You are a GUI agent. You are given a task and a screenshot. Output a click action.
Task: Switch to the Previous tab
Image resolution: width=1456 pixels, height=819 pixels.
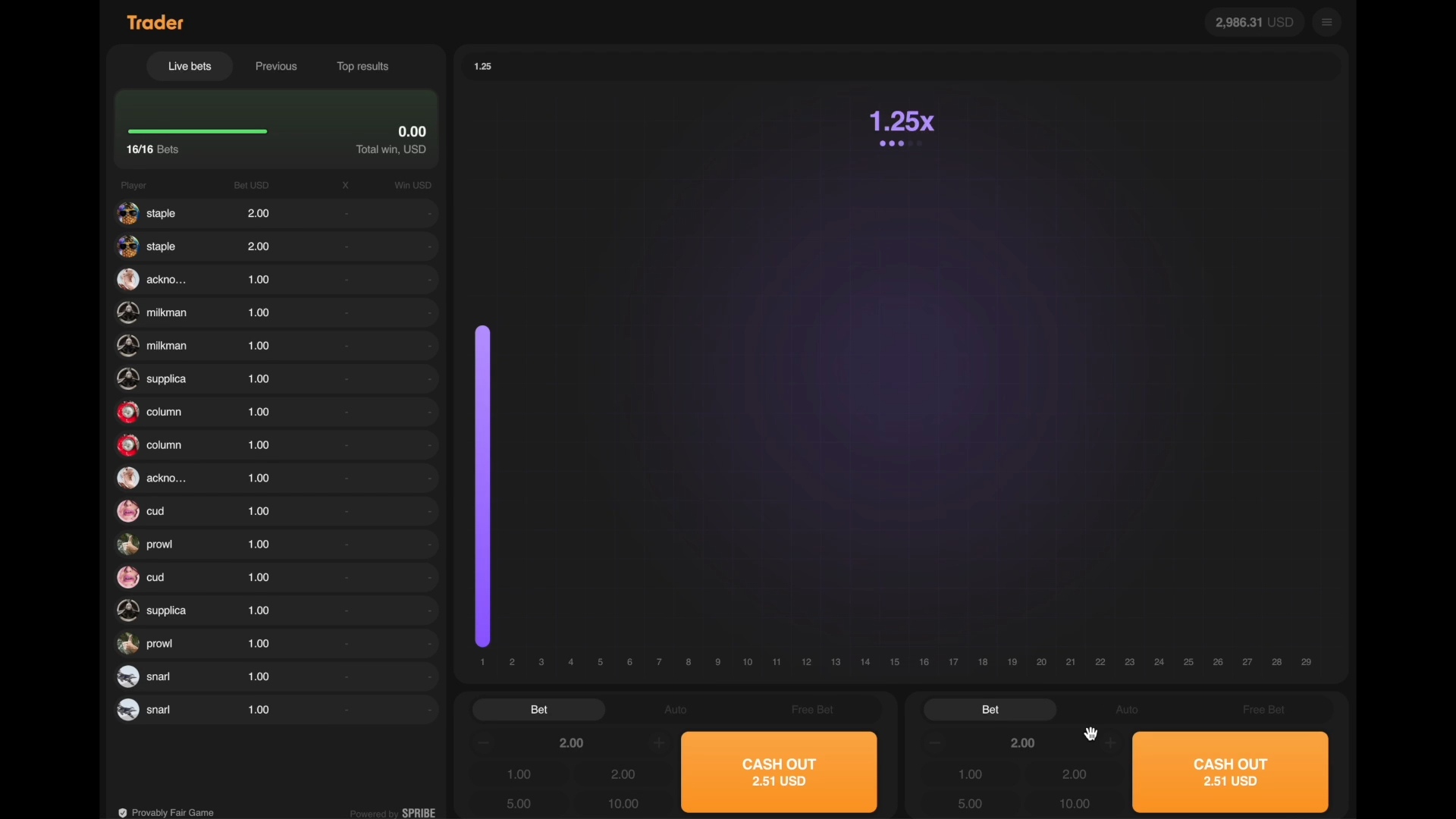pyautogui.click(x=276, y=66)
